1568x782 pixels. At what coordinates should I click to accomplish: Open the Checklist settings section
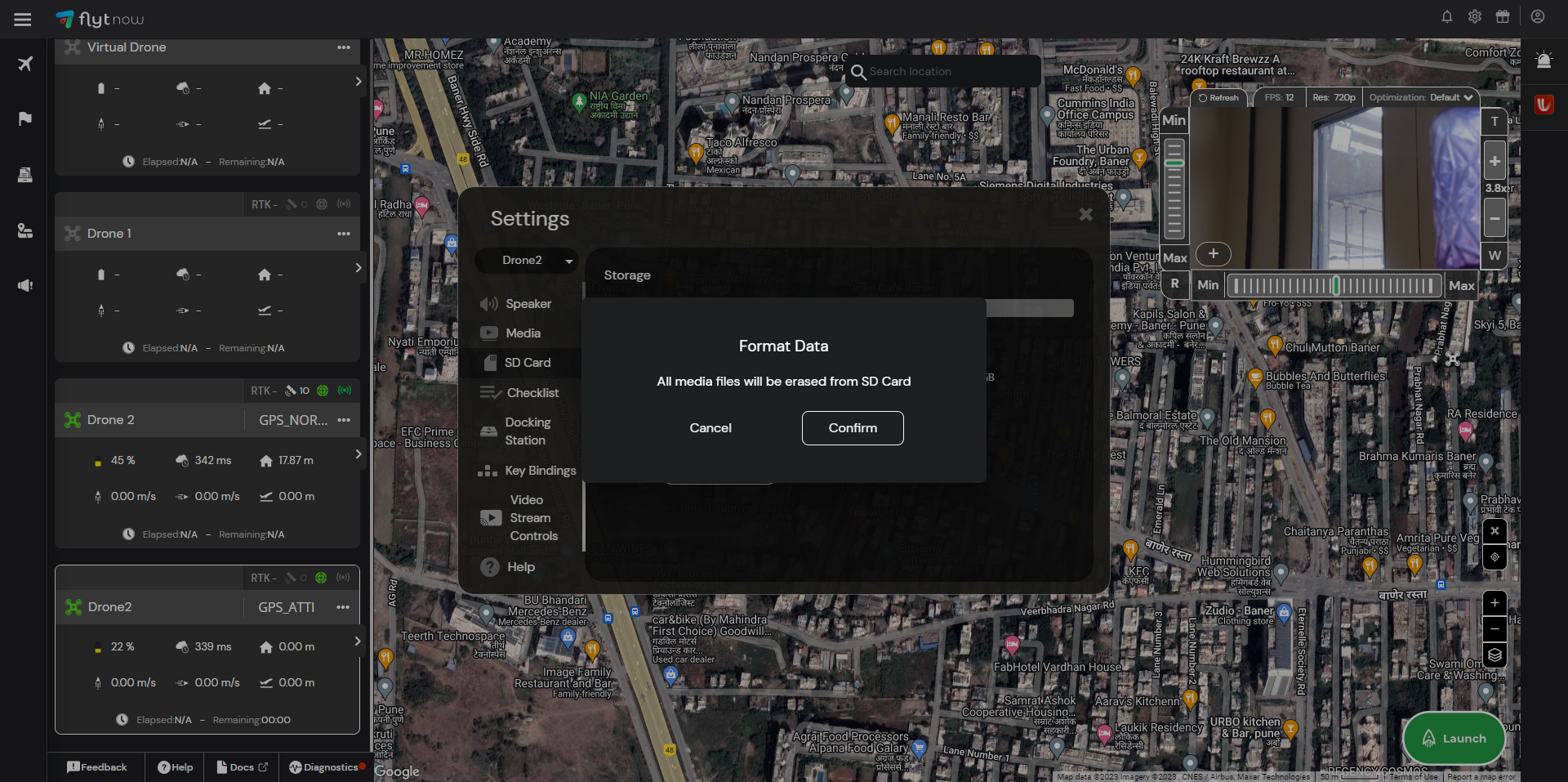[532, 393]
